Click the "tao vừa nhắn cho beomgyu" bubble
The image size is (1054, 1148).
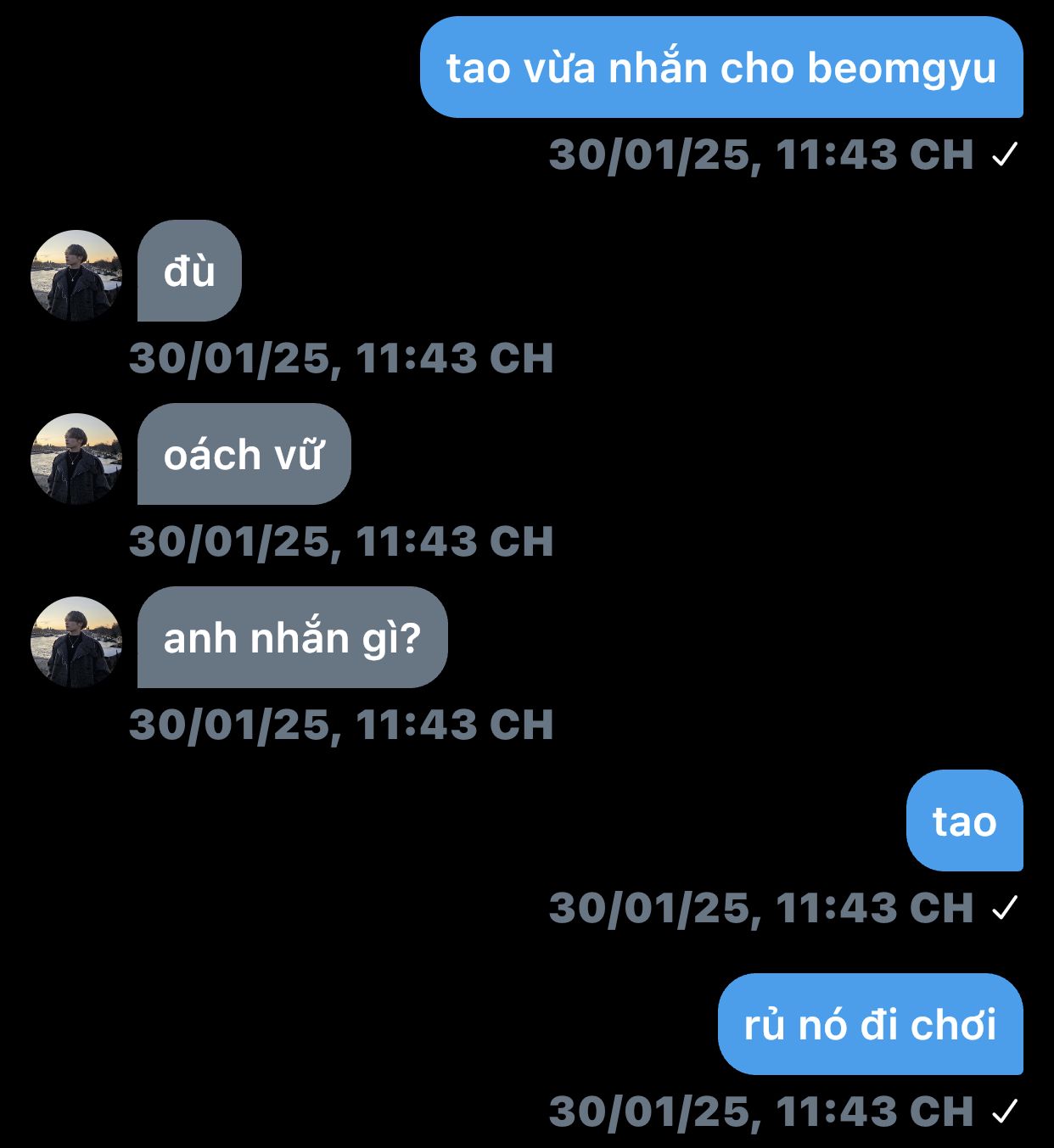pyautogui.click(x=721, y=67)
